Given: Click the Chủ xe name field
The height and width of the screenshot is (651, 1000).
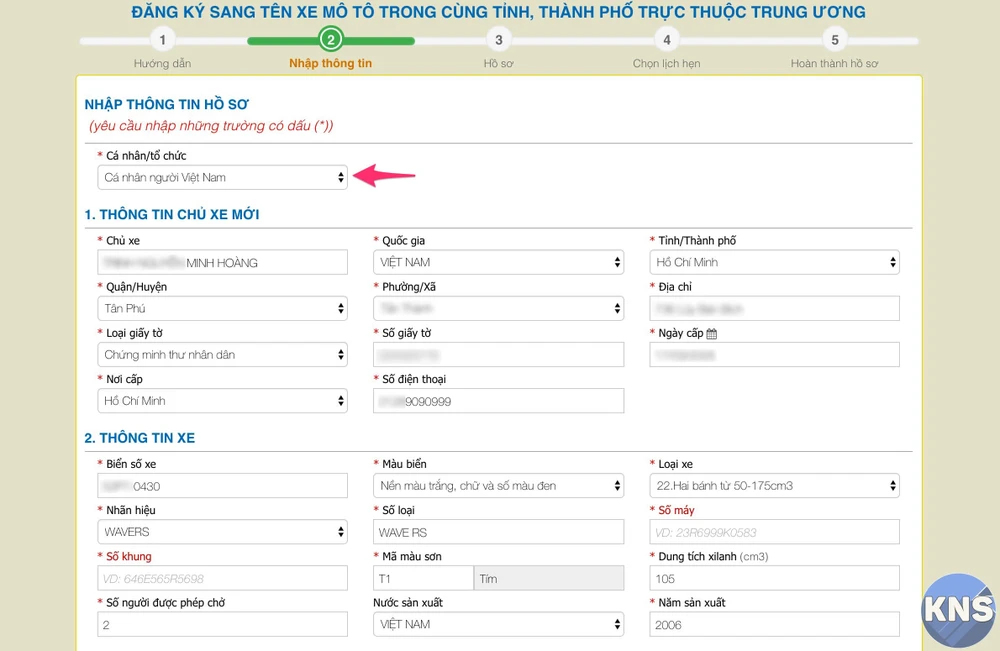Looking at the screenshot, I should coord(222,263).
